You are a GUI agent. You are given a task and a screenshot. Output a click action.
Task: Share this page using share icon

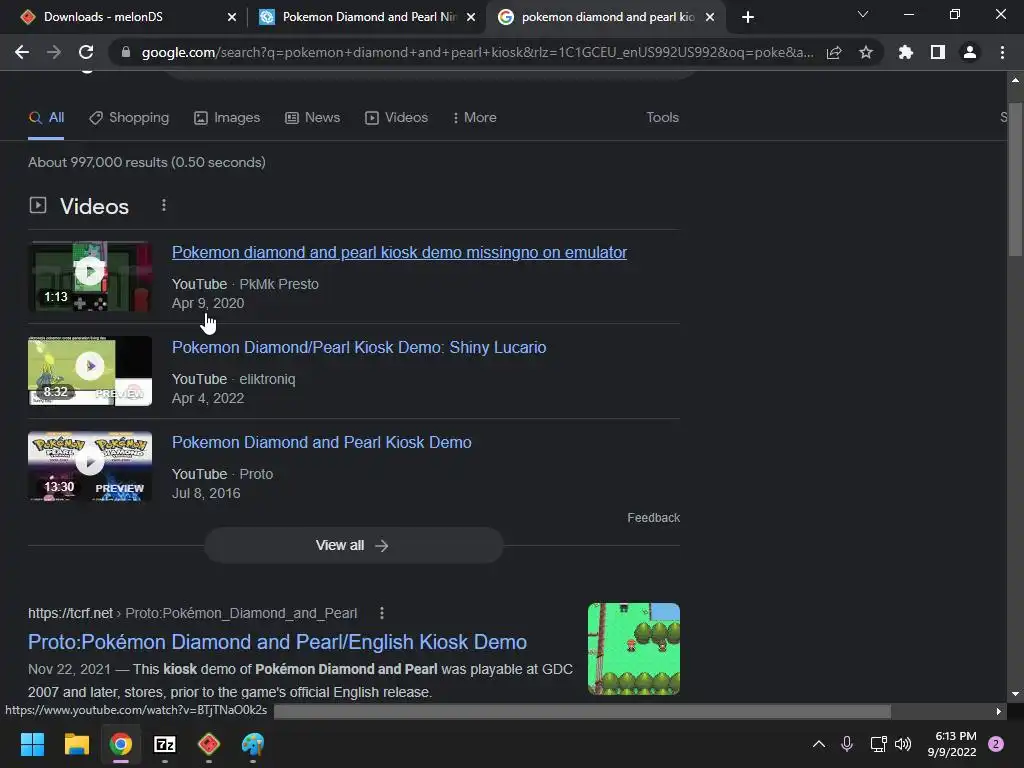click(834, 52)
